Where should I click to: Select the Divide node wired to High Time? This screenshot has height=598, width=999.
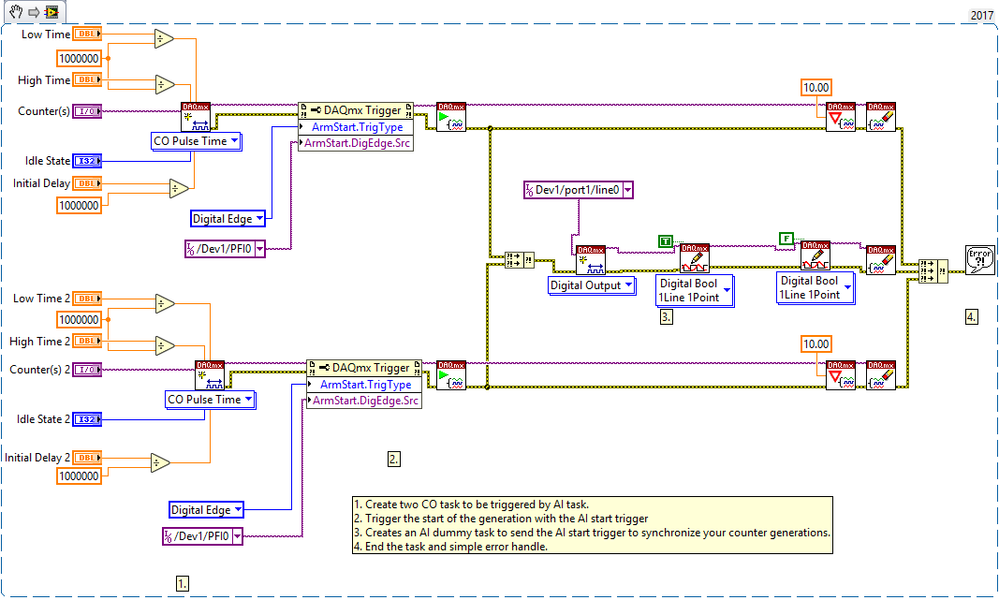tap(164, 84)
